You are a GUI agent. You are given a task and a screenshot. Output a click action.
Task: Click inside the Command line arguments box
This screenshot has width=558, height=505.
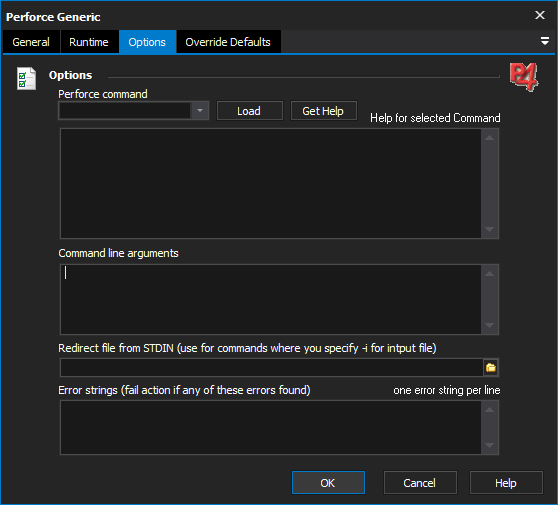[271, 299]
